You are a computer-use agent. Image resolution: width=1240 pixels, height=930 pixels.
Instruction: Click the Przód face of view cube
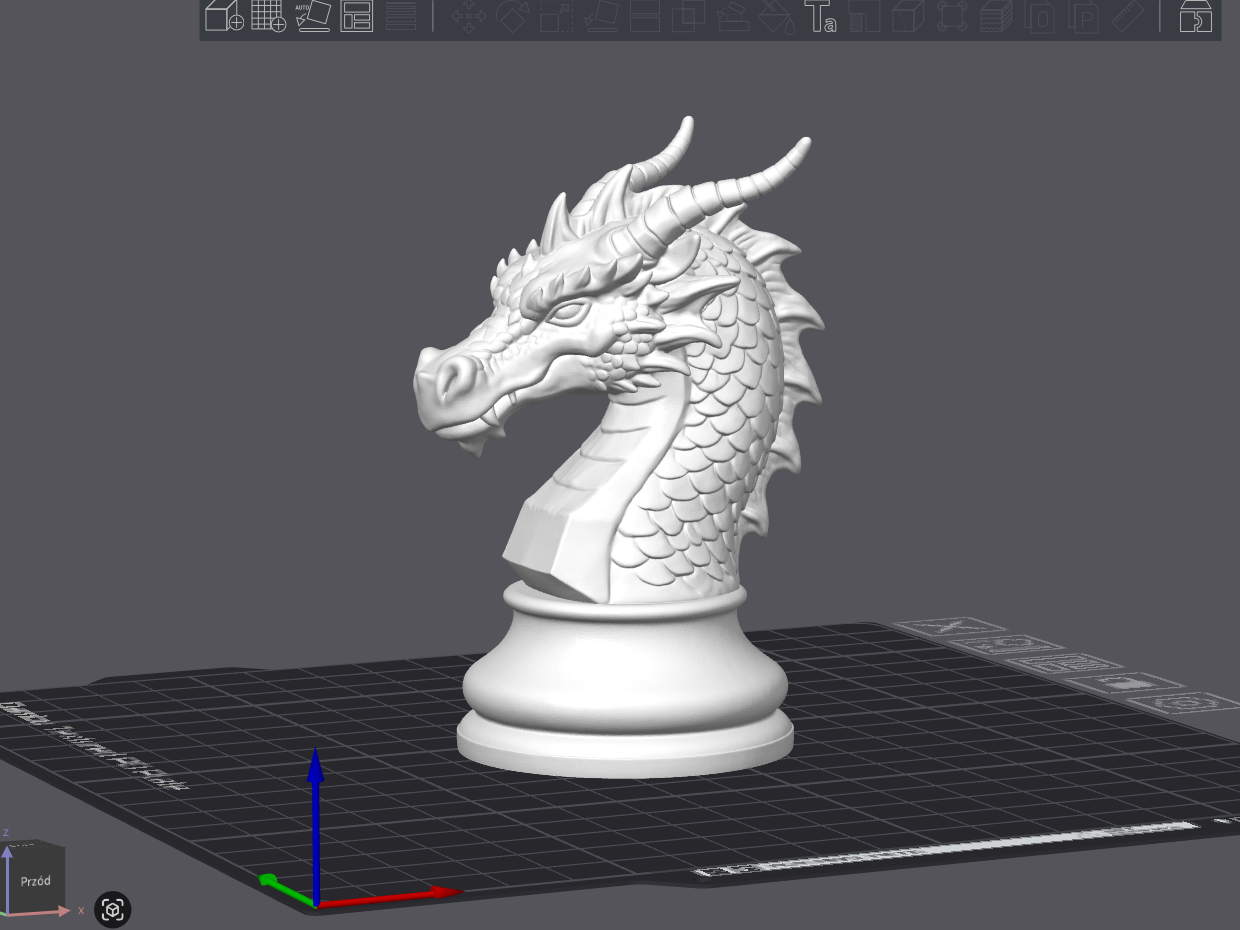(36, 881)
